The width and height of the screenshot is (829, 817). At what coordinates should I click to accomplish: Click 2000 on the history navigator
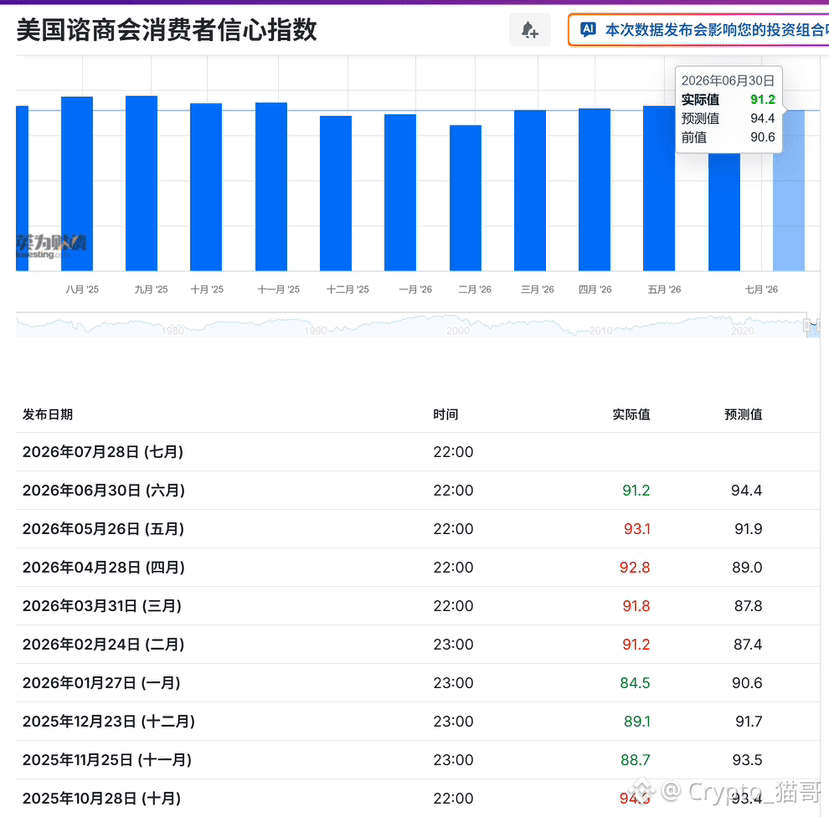(x=458, y=331)
